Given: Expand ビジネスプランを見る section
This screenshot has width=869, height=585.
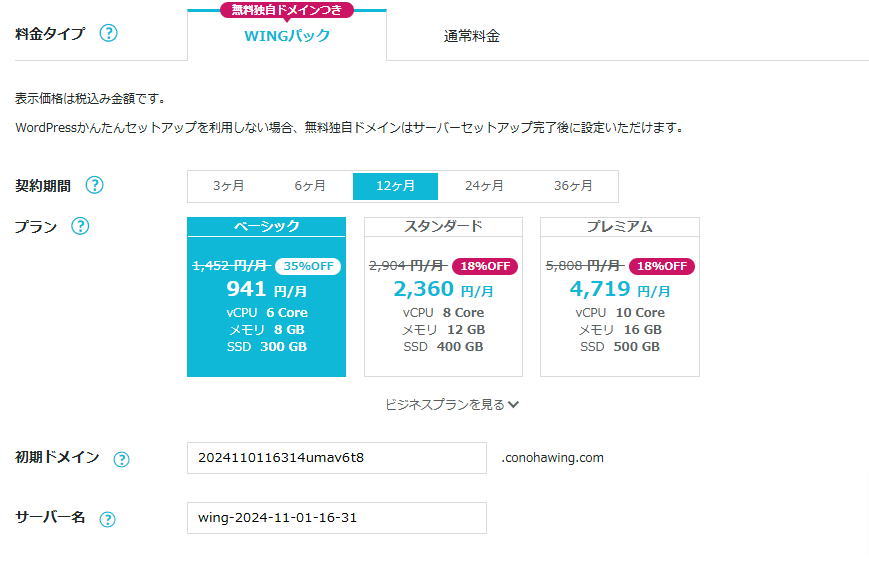Looking at the screenshot, I should (x=445, y=405).
